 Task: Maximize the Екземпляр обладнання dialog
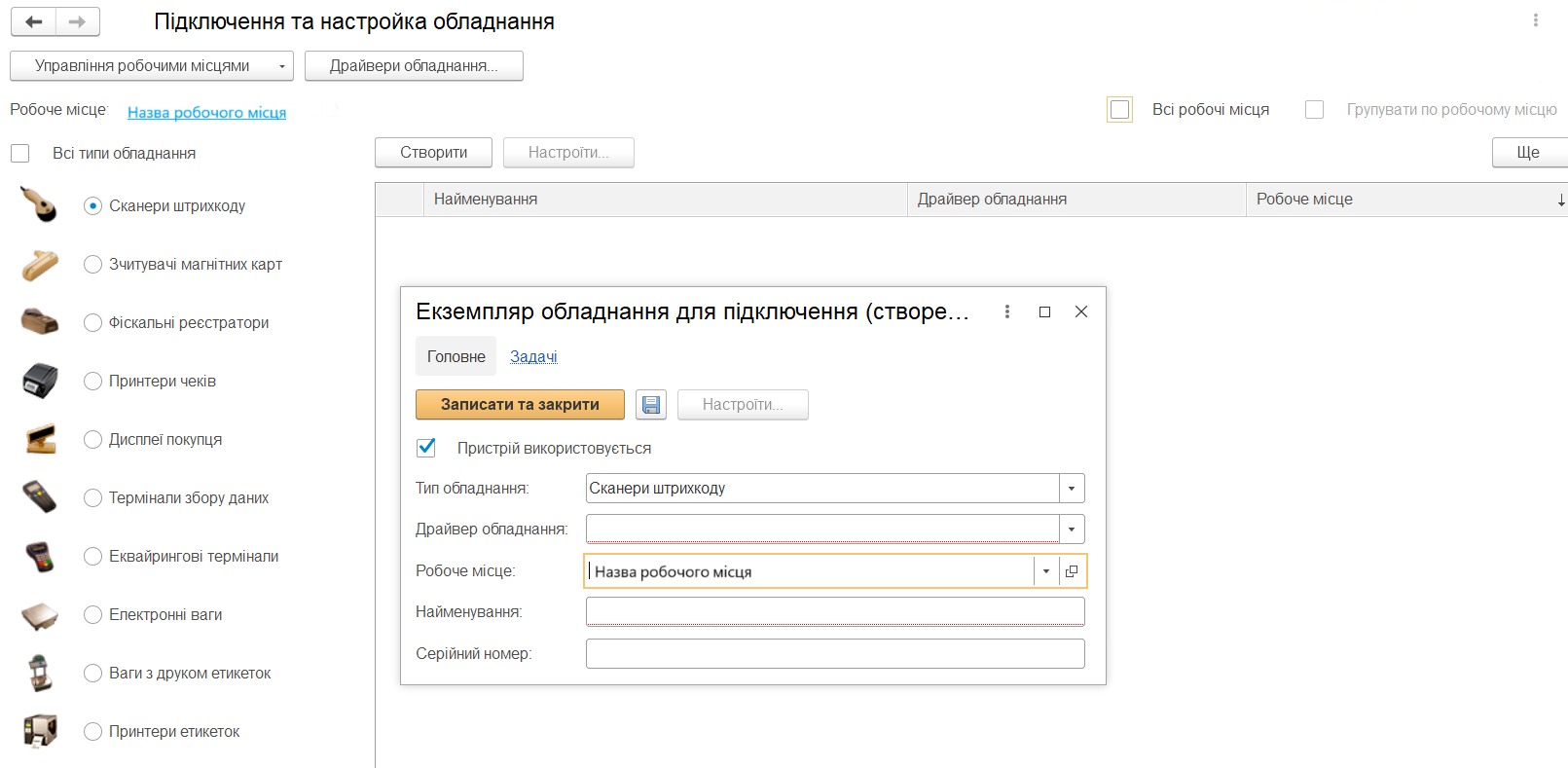point(1044,311)
